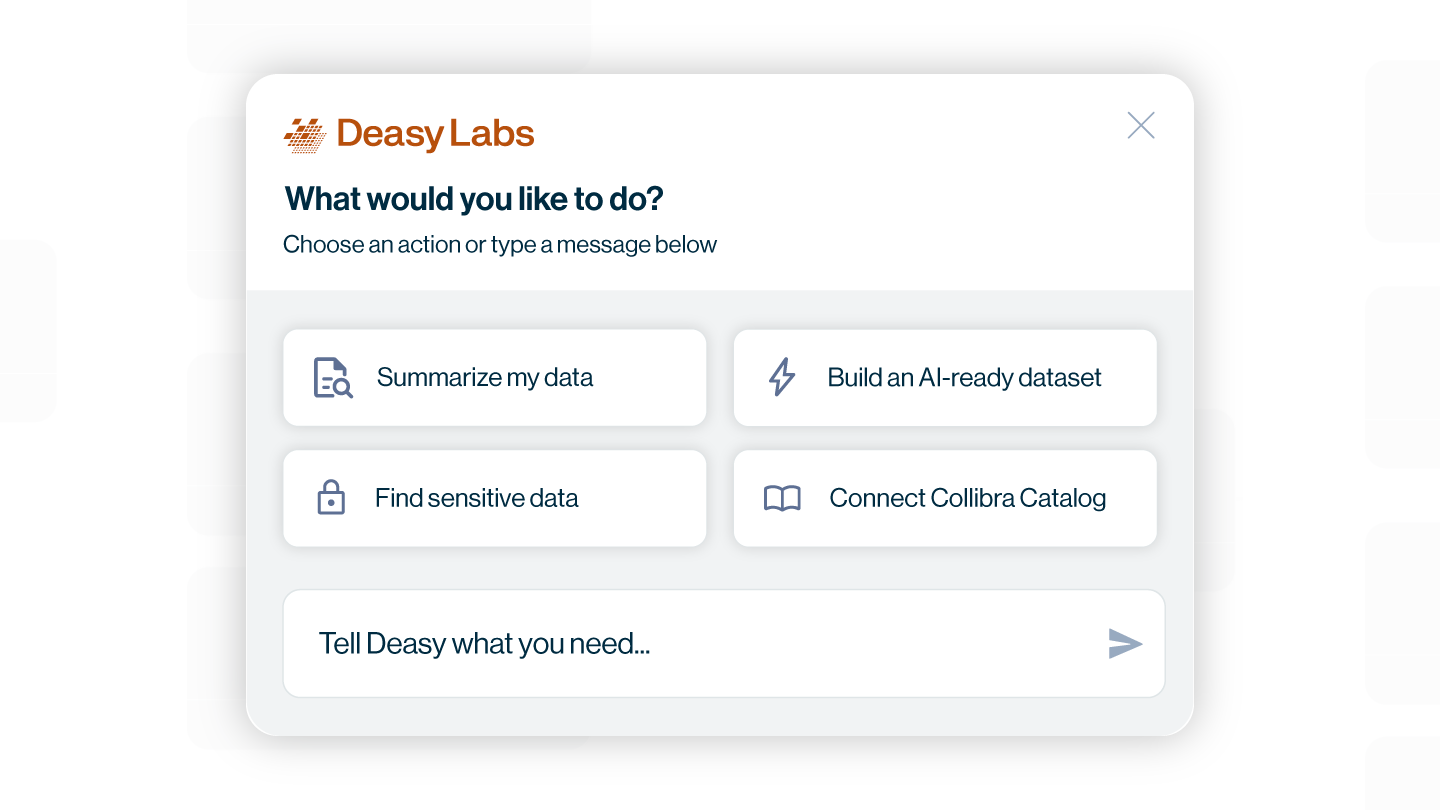The height and width of the screenshot is (810, 1440).
Task: Select the open book icon for Collibra Catalog
Action: pyautogui.click(x=783, y=498)
